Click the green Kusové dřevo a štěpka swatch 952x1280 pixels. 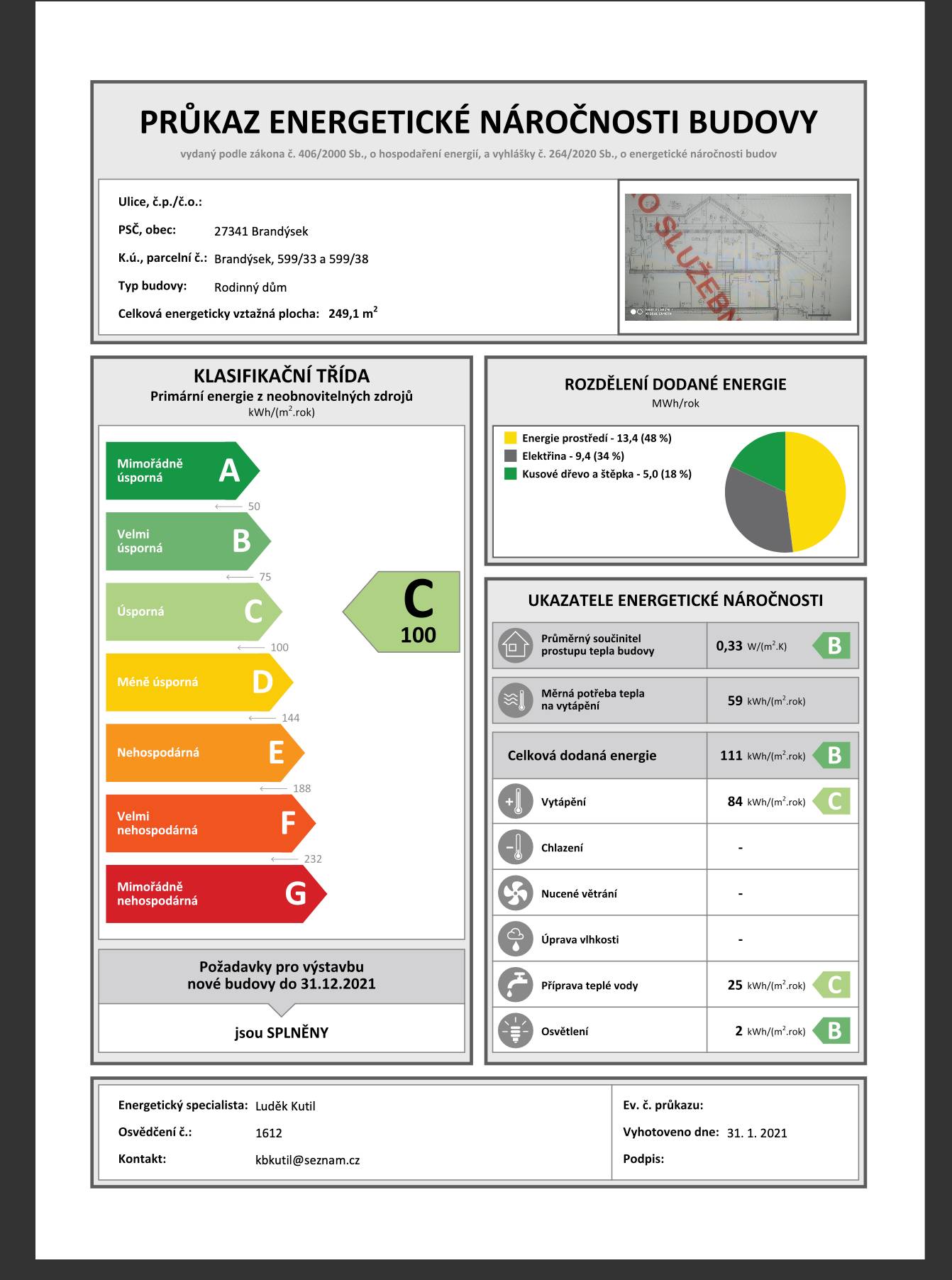point(510,474)
